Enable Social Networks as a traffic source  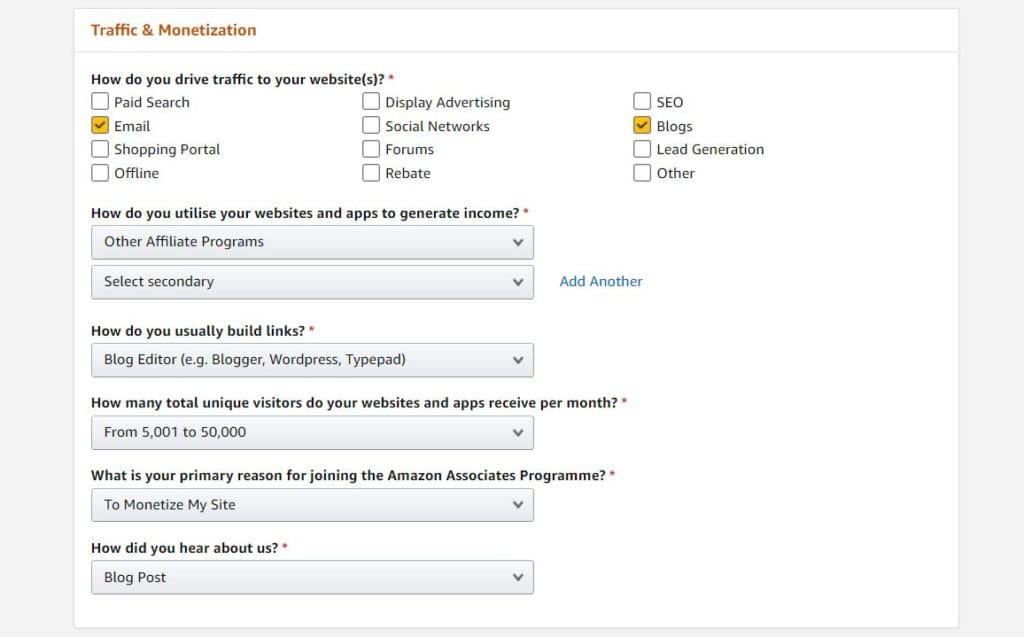(x=371, y=125)
